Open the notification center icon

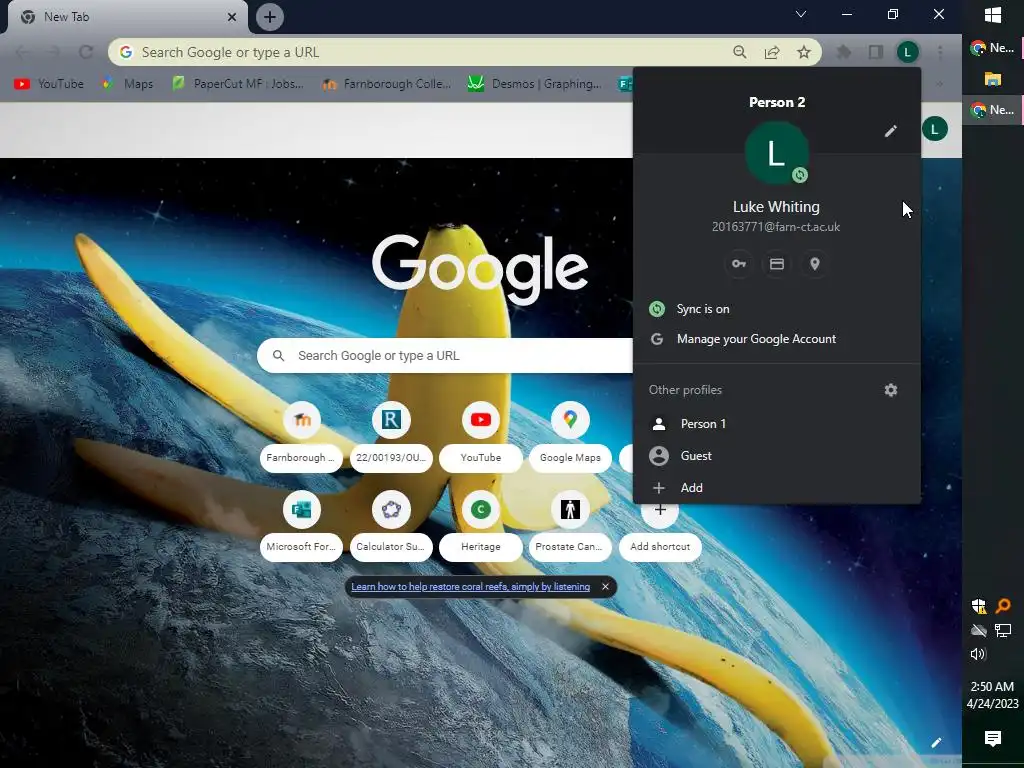[x=993, y=739]
